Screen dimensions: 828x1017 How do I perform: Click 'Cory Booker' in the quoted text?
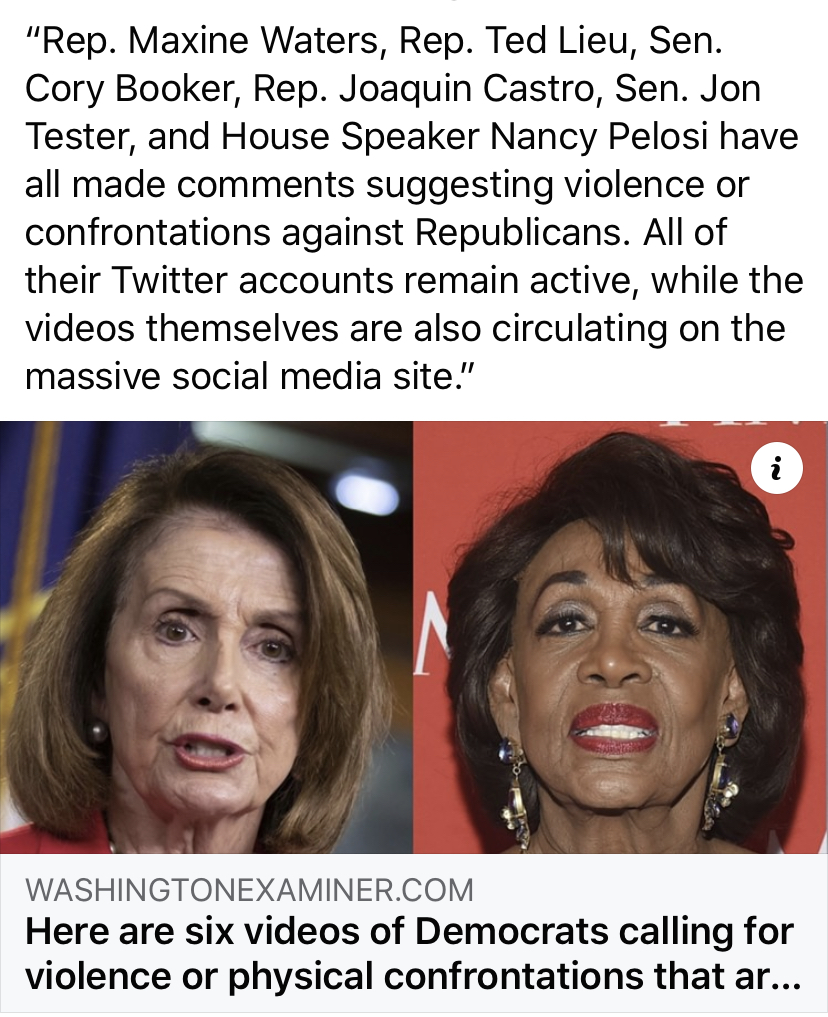(128, 89)
